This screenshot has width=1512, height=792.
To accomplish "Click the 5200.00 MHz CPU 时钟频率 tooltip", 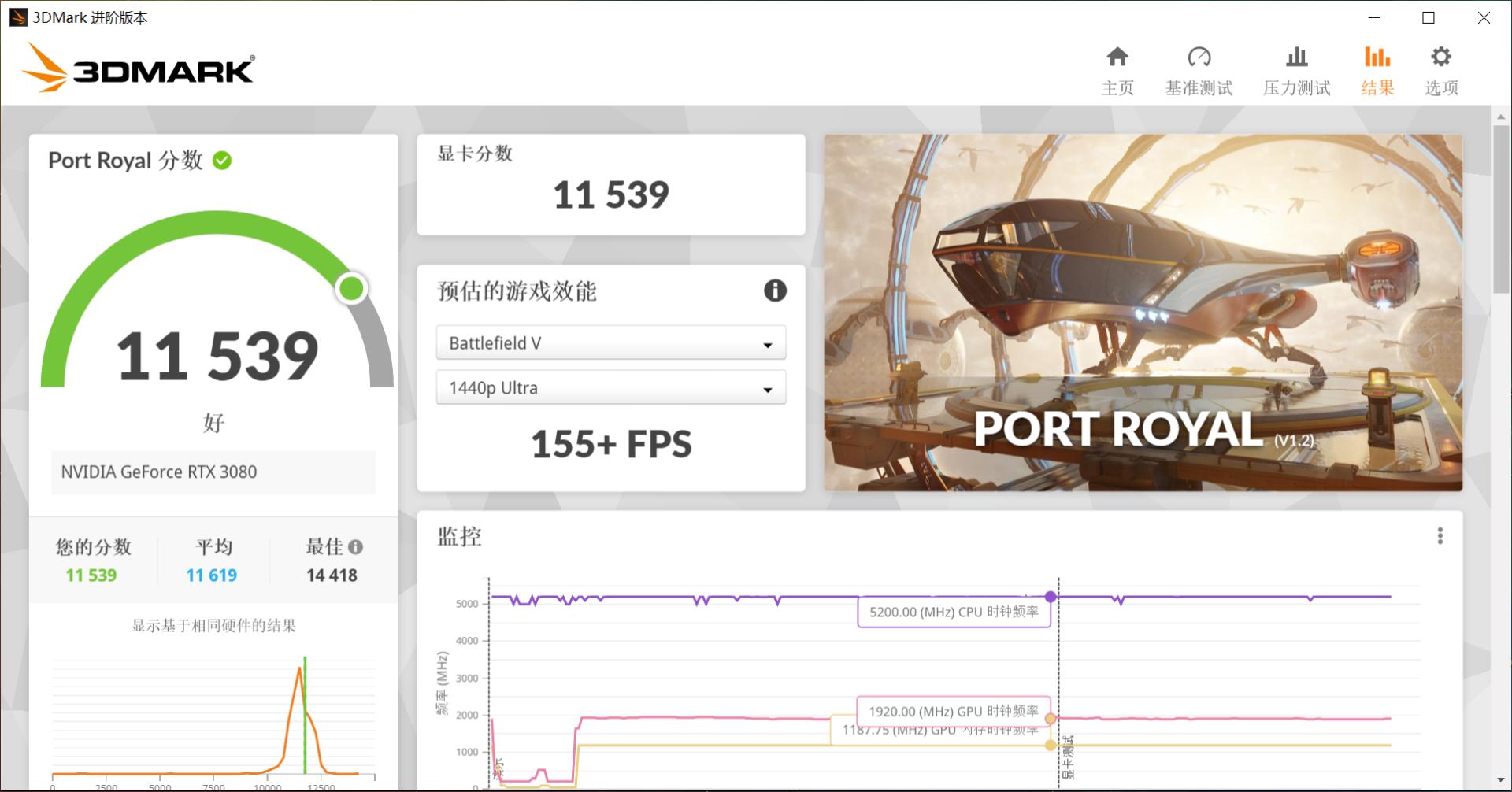I will click(954, 611).
